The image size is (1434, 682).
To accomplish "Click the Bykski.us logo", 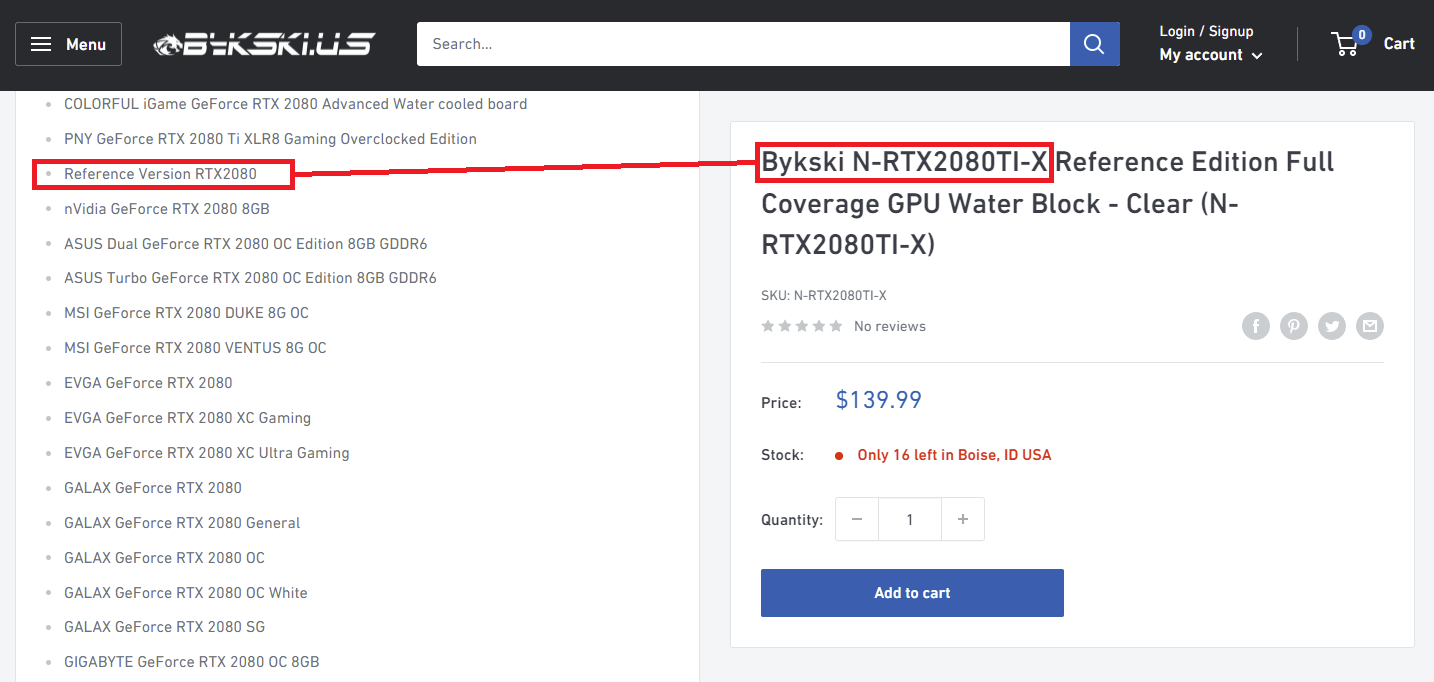I will click(264, 44).
